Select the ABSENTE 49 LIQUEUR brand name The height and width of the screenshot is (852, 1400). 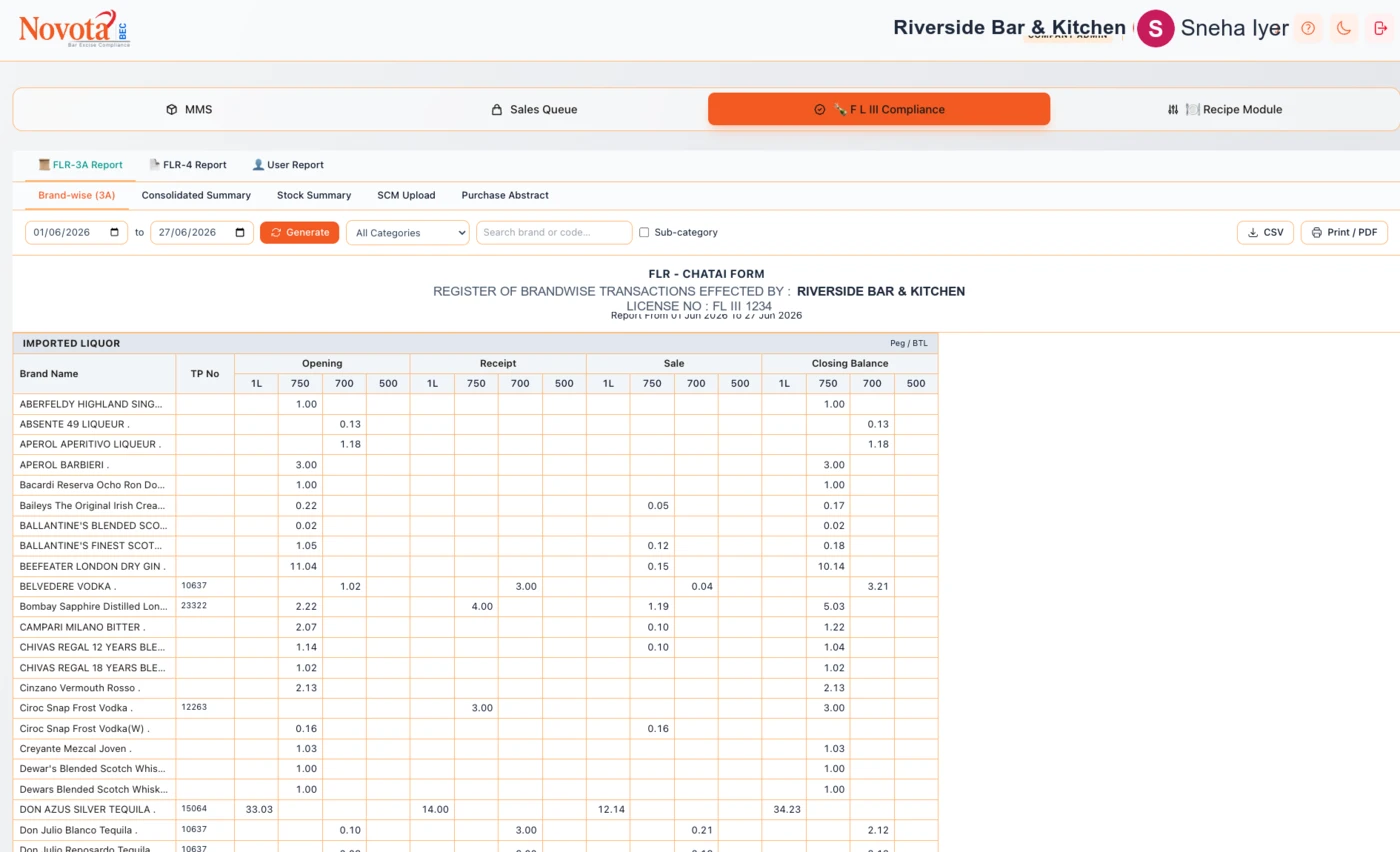(74, 424)
